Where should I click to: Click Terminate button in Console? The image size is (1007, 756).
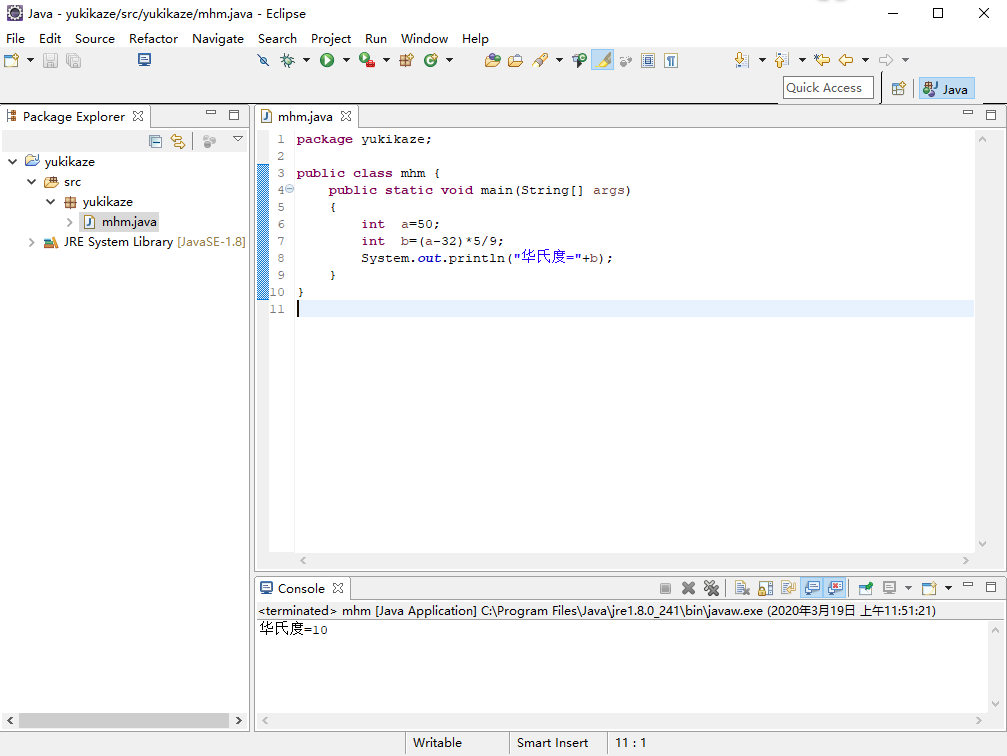tap(665, 588)
